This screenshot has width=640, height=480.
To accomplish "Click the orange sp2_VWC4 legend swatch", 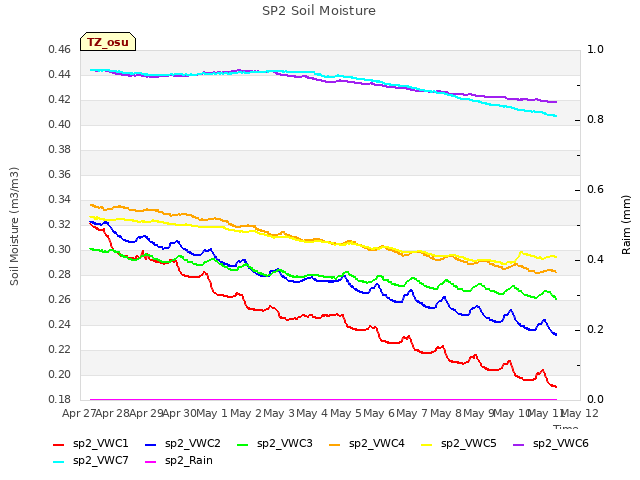I will click(x=335, y=445).
